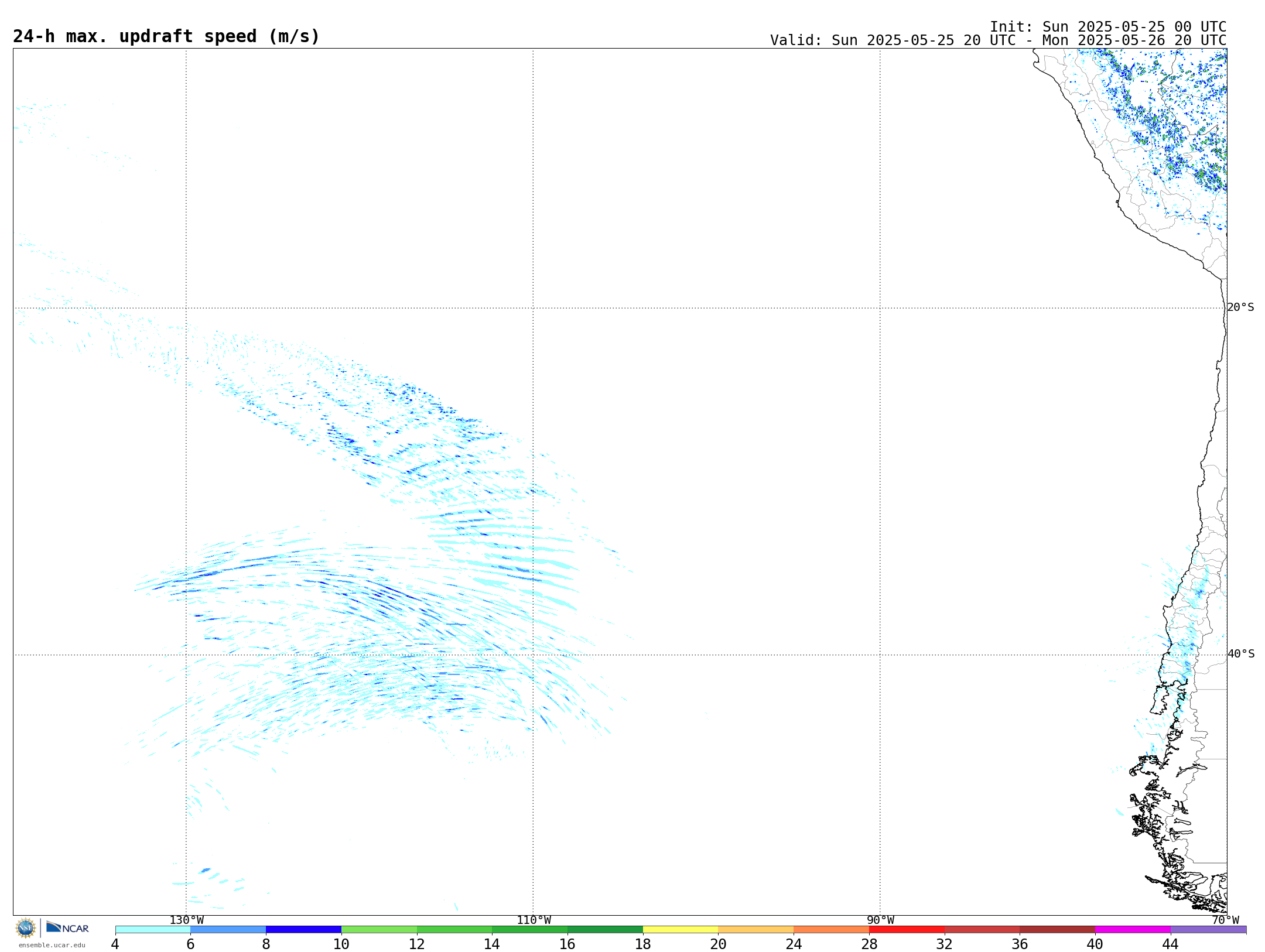The image size is (1265, 952).
Task: Choose the light orange 20-24 segment
Action: point(756,930)
